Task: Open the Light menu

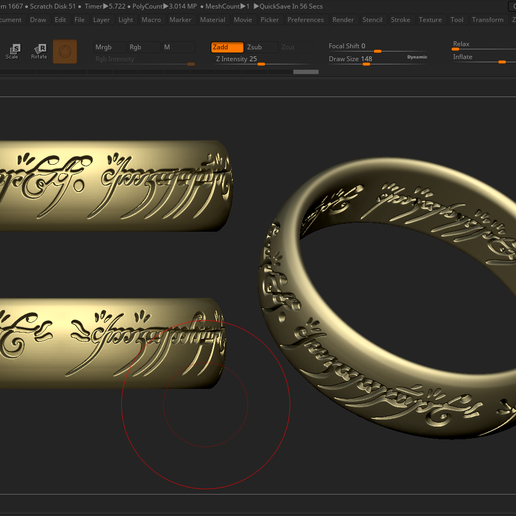Action: (126, 20)
